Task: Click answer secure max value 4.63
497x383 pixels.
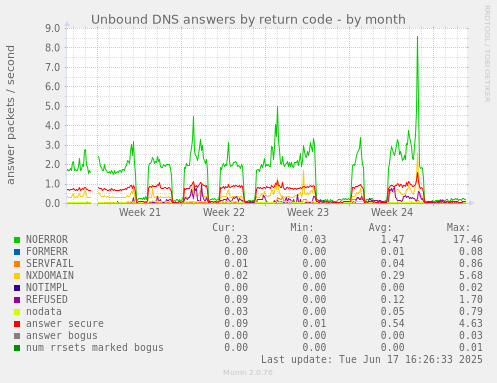Action: tap(471, 323)
